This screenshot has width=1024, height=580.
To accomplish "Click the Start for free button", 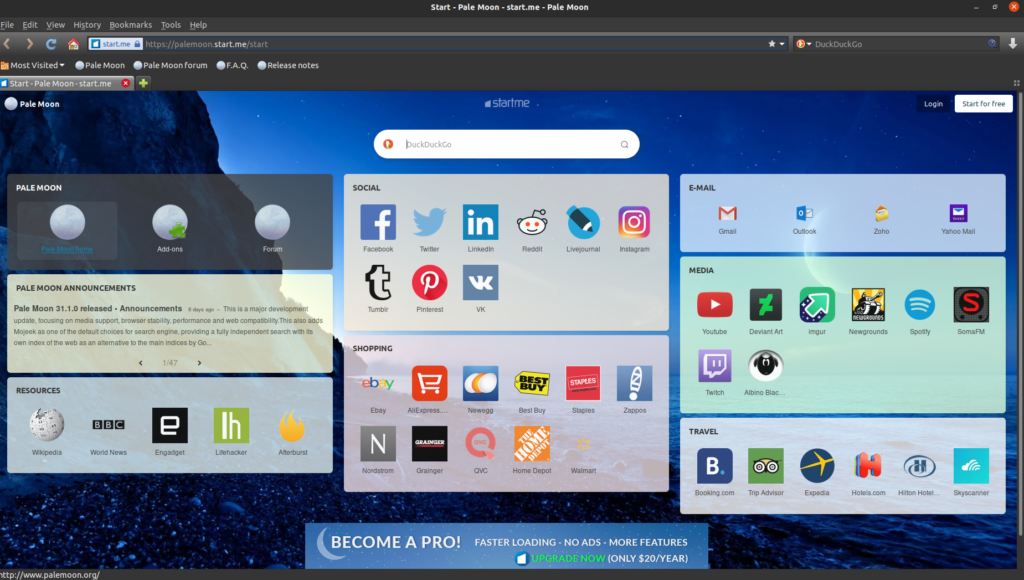I will [984, 104].
